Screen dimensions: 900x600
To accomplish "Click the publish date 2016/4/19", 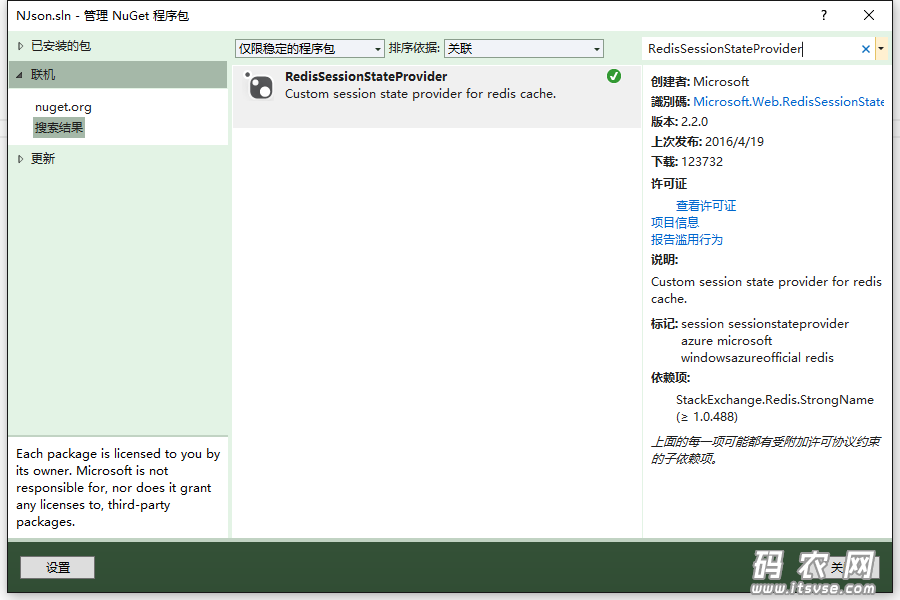I will [x=734, y=142].
